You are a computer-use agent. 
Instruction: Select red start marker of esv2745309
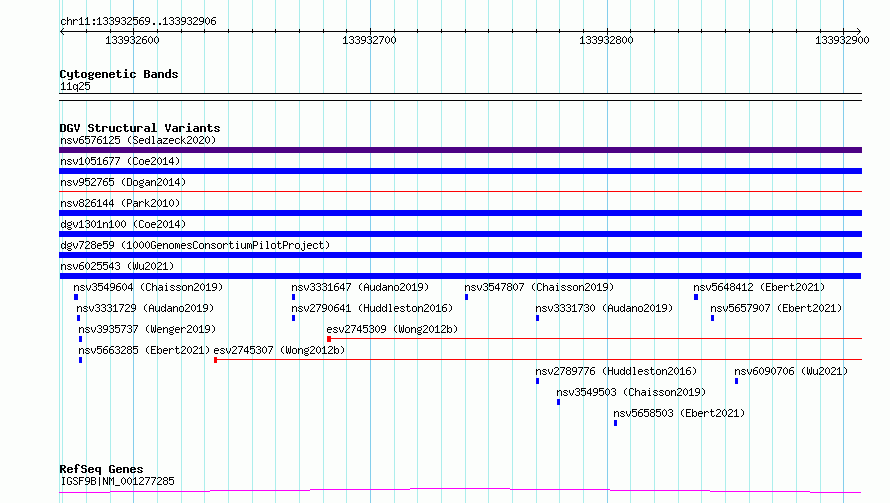(329, 339)
